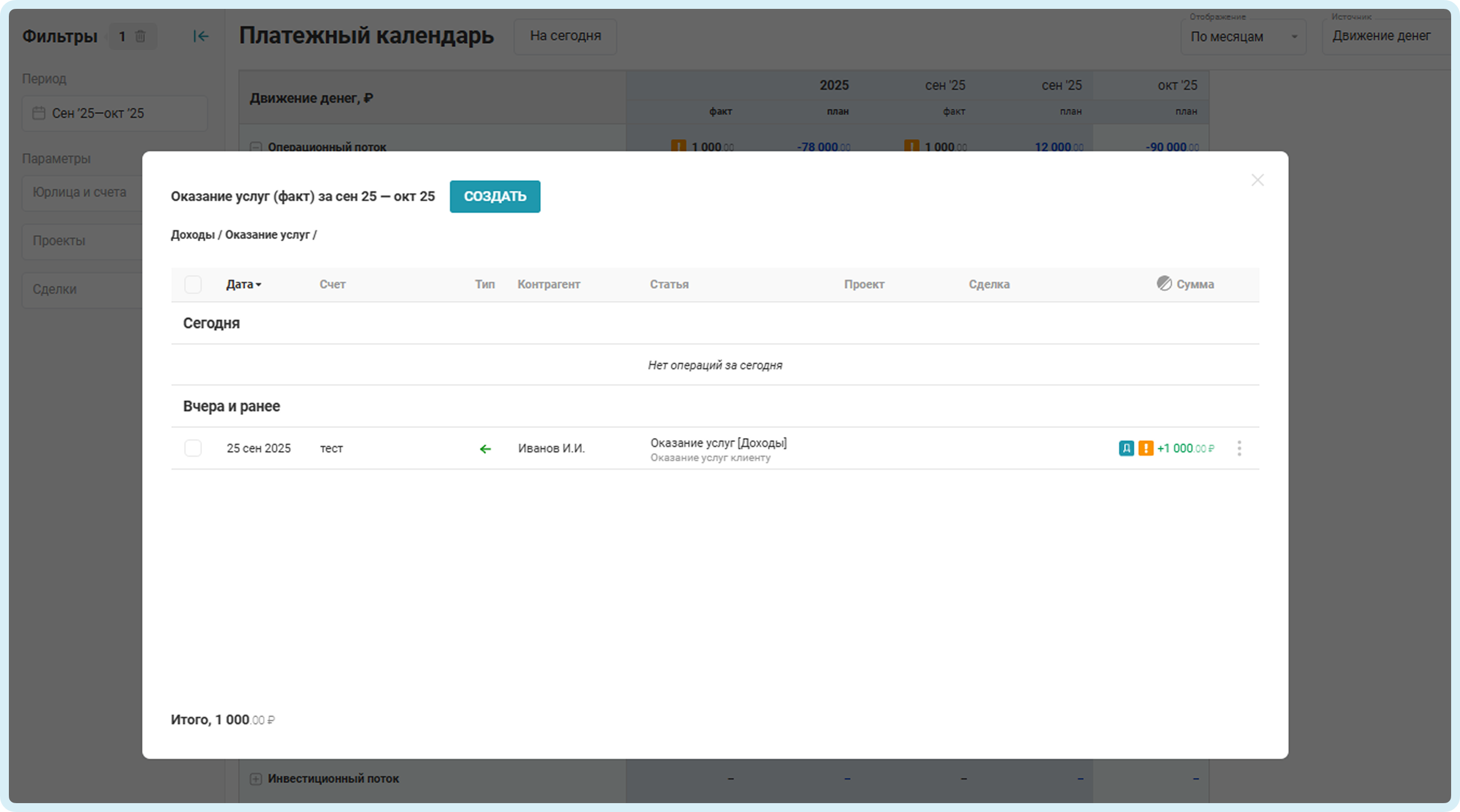Click the Оказание услуг breadcrumb link
The image size is (1460, 812).
pos(267,235)
